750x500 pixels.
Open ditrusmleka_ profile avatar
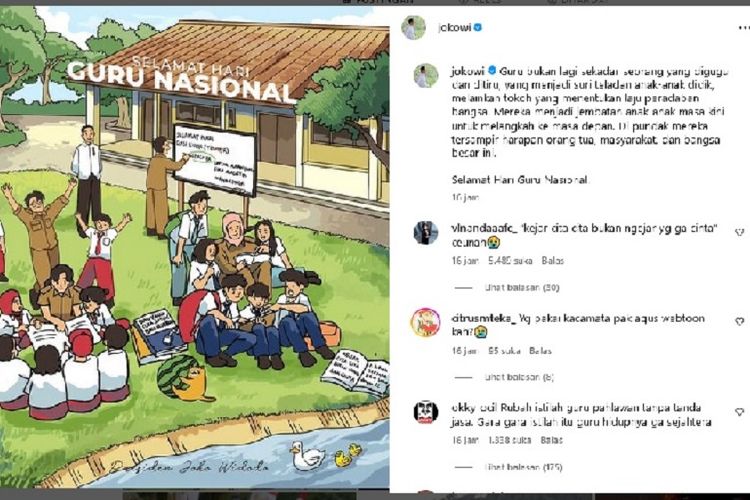click(x=426, y=322)
